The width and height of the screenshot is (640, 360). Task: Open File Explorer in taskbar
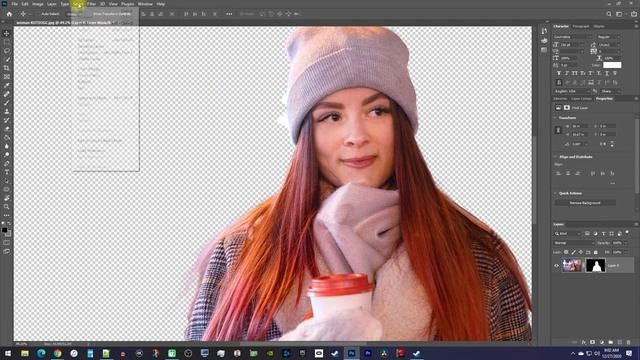pos(25,353)
